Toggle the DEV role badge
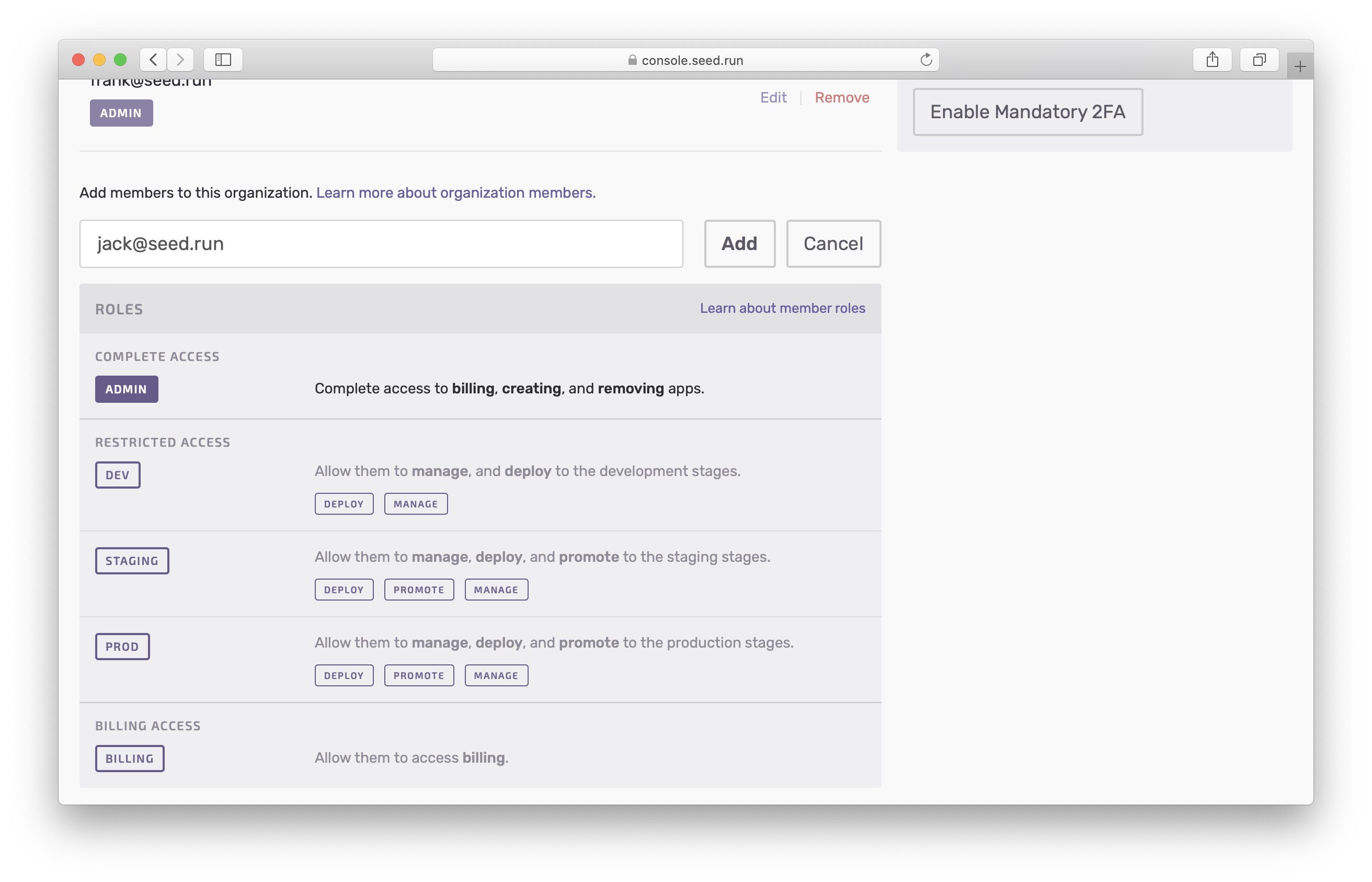Image resolution: width=1372 pixels, height=882 pixels. point(117,475)
